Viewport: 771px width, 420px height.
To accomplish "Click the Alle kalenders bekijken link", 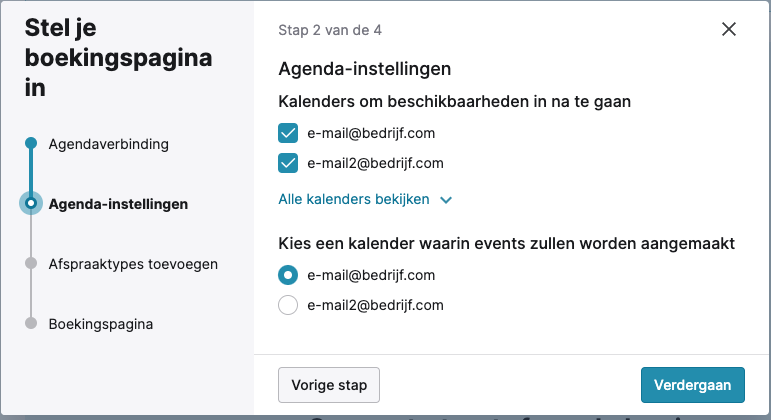I will click(354, 199).
